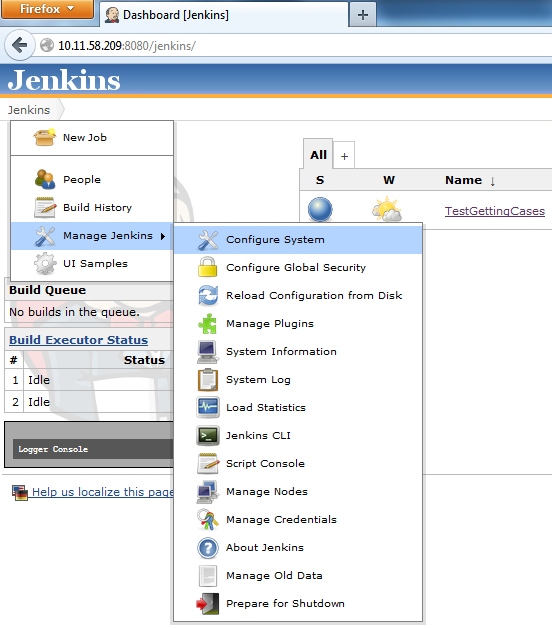Open Manage Plugins from the menu
552x629 pixels.
[x=298, y=324]
